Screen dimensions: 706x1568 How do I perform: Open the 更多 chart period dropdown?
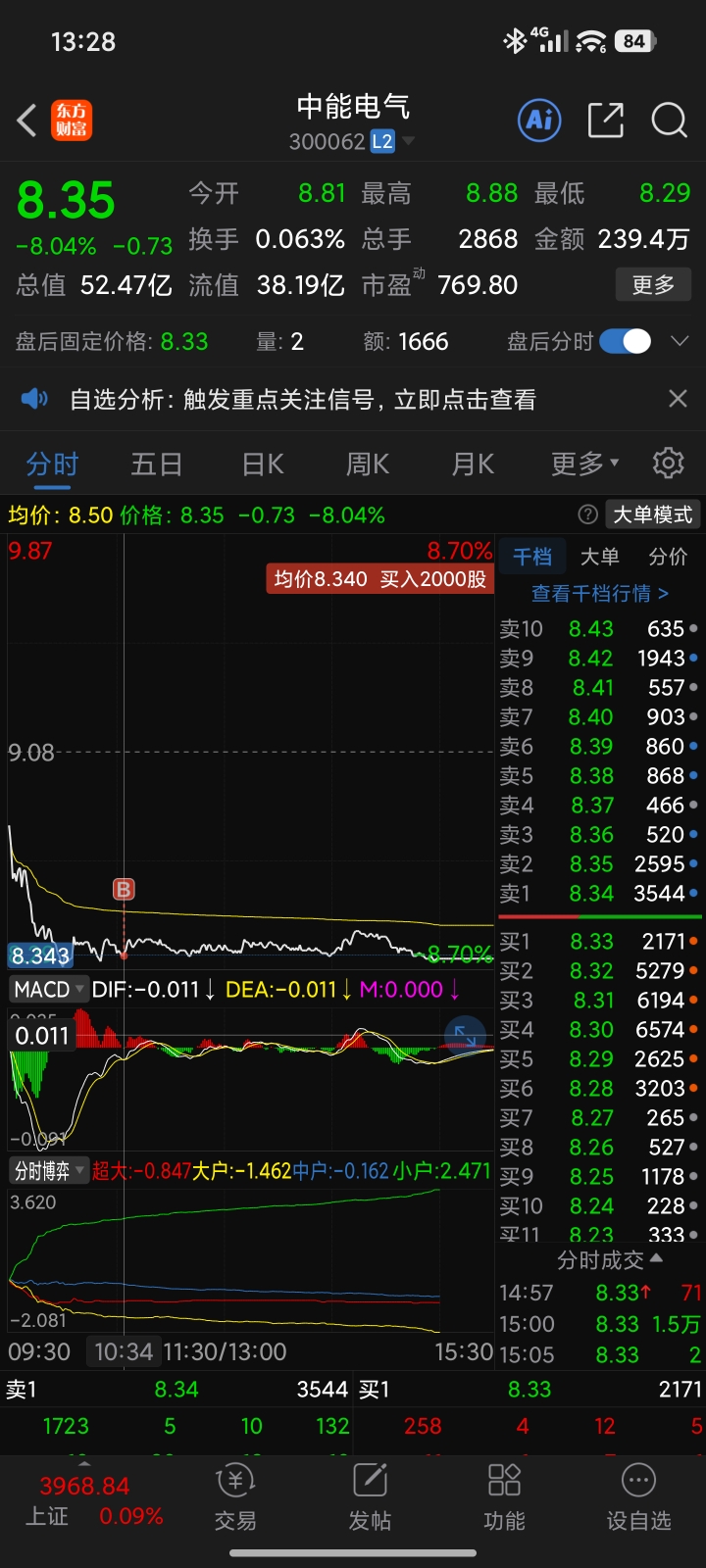tap(584, 464)
